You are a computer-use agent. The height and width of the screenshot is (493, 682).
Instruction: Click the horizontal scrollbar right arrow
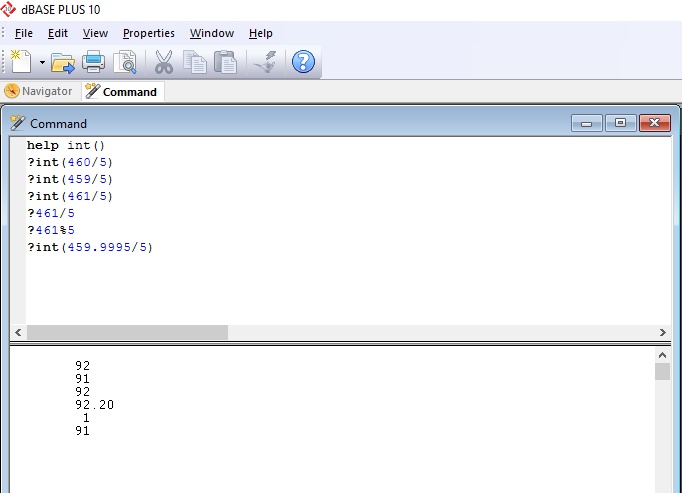coord(662,332)
